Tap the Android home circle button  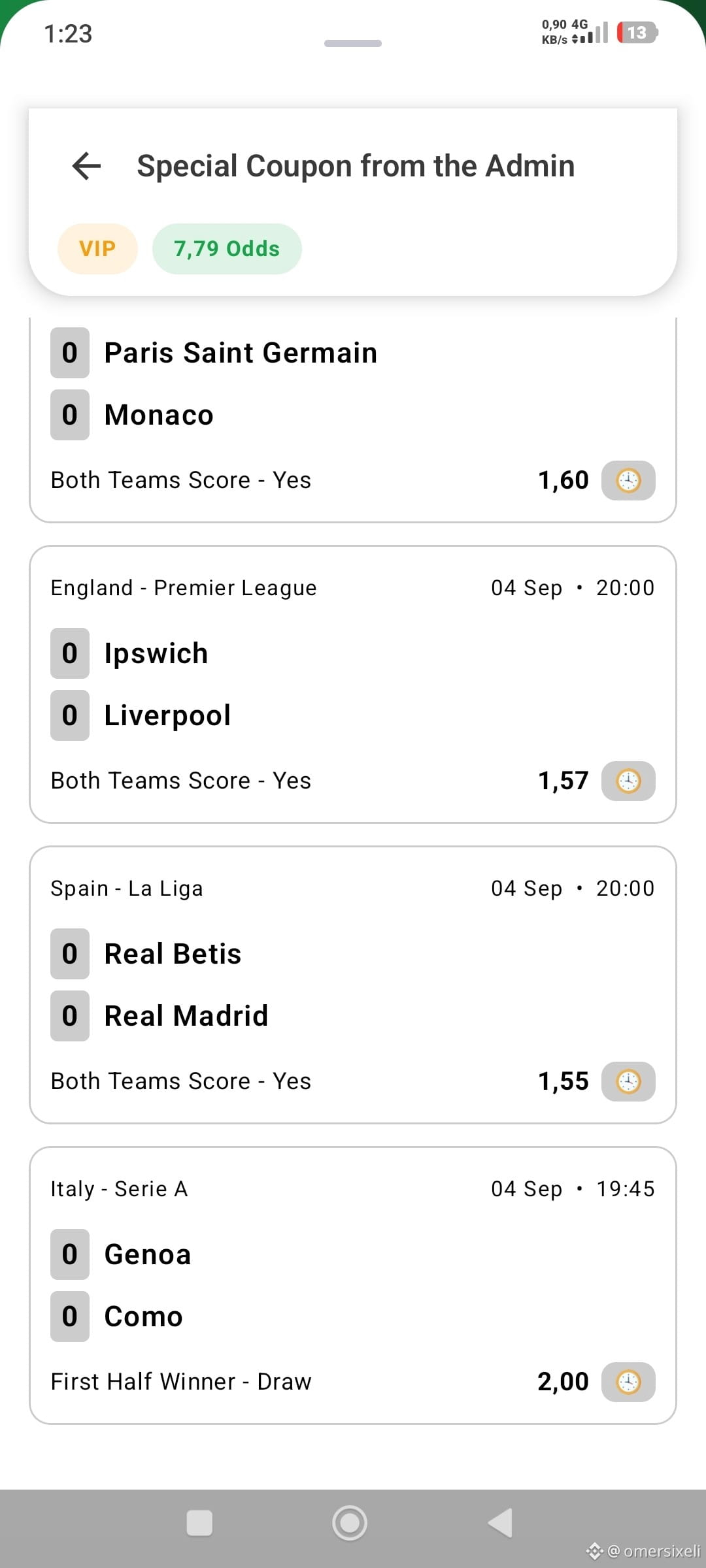pyautogui.click(x=350, y=1523)
